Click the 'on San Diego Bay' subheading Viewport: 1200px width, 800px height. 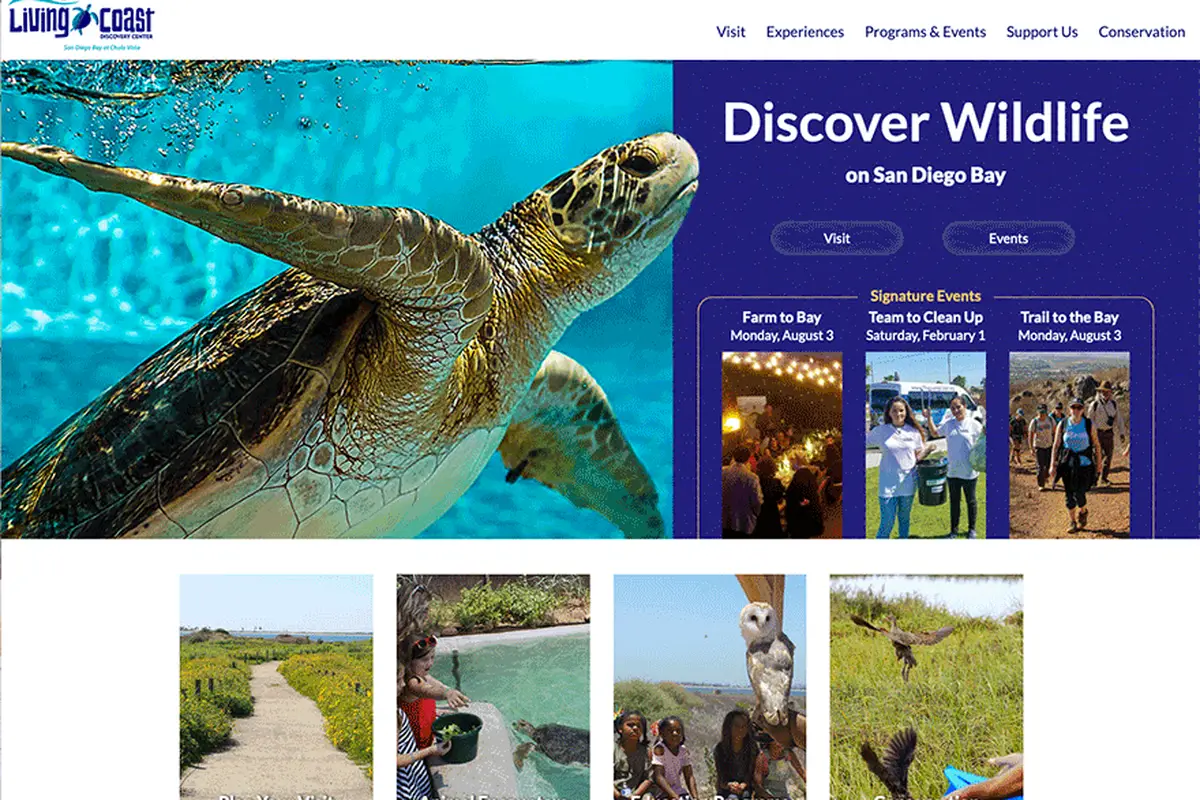click(926, 176)
